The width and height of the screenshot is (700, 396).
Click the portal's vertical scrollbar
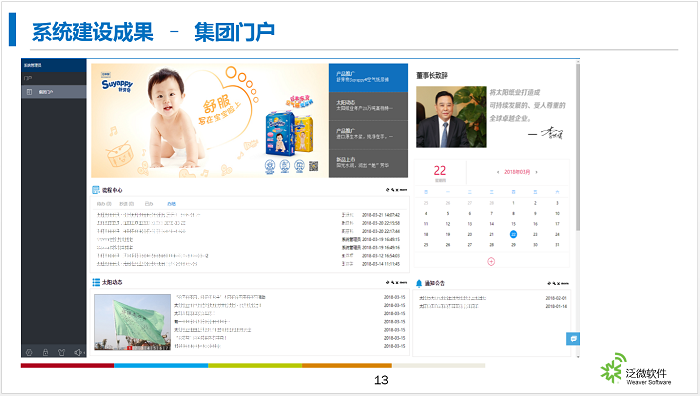(578, 147)
